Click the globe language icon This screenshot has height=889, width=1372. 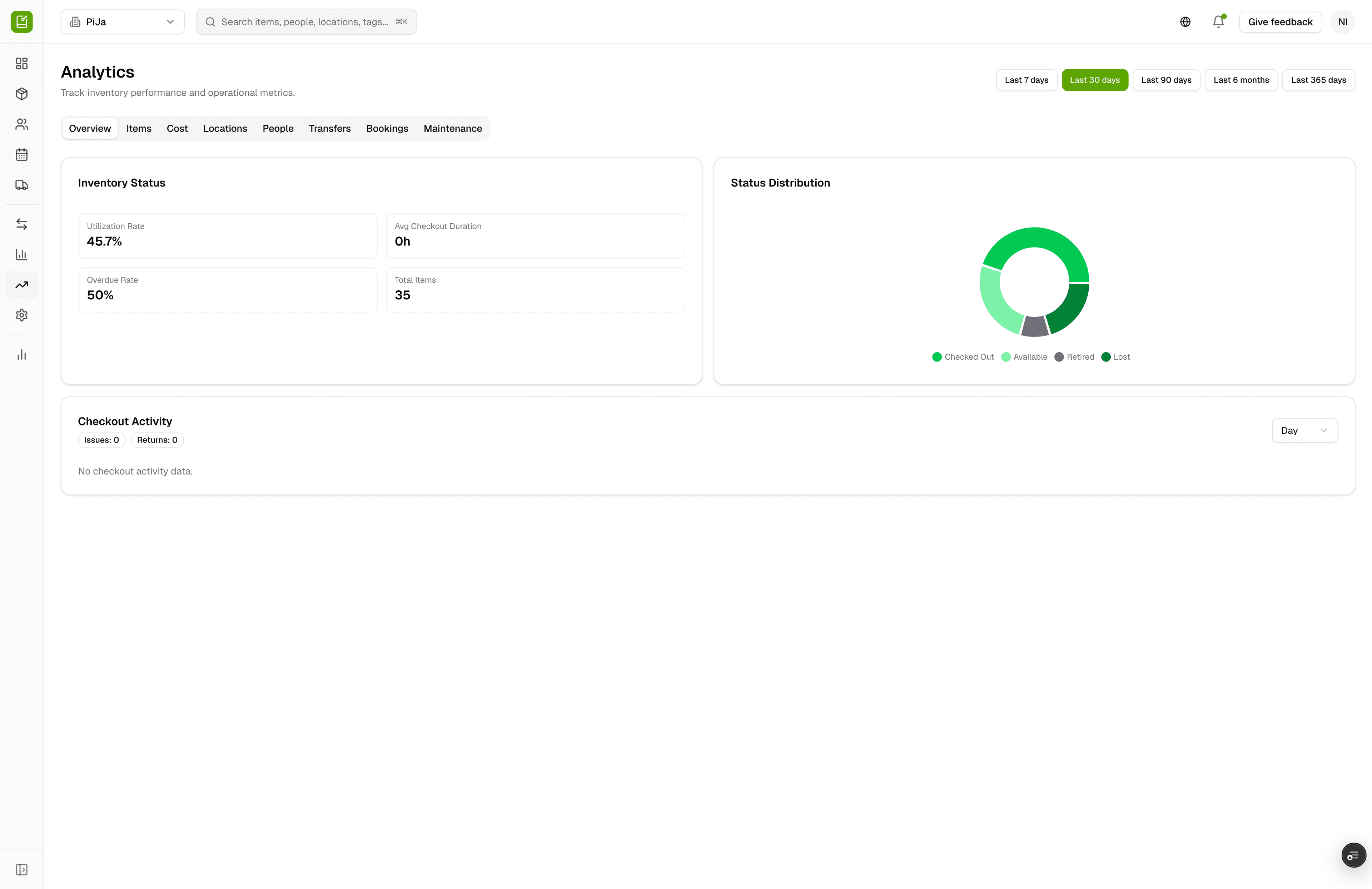coord(1185,22)
